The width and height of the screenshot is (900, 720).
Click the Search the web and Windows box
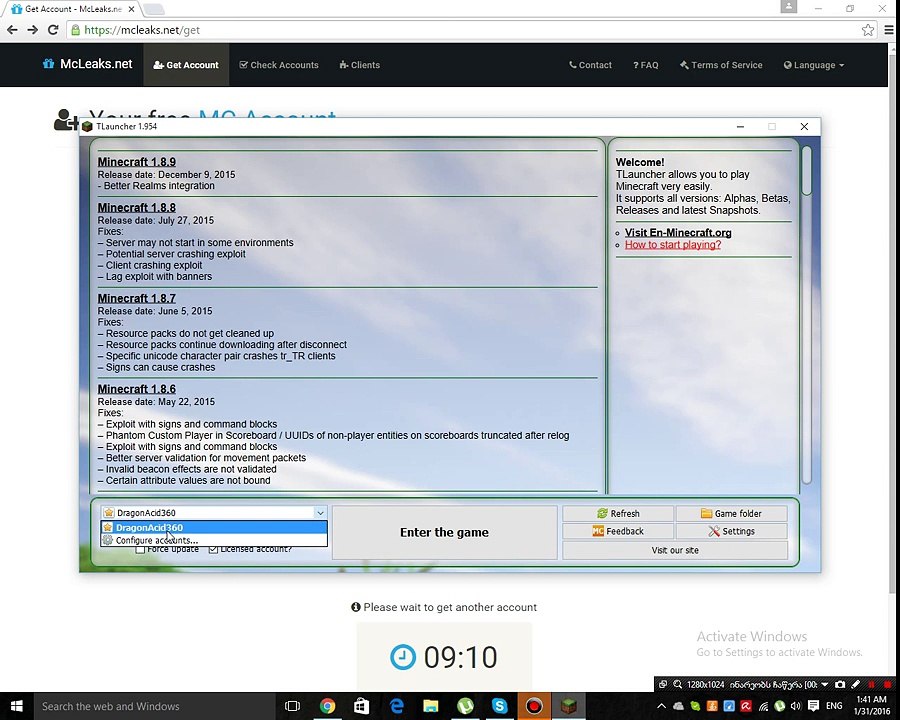click(x=155, y=706)
